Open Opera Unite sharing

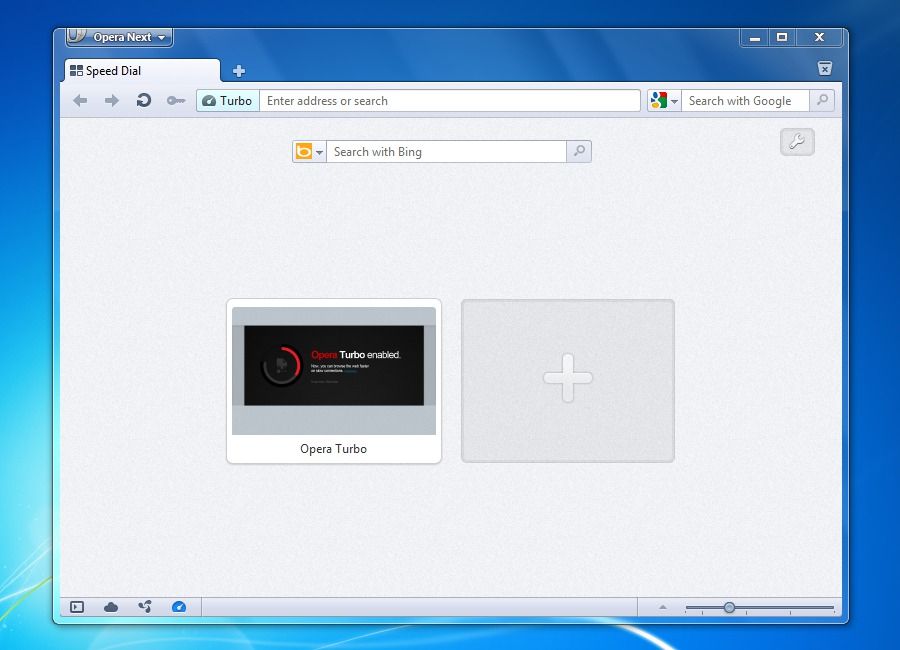(145, 606)
